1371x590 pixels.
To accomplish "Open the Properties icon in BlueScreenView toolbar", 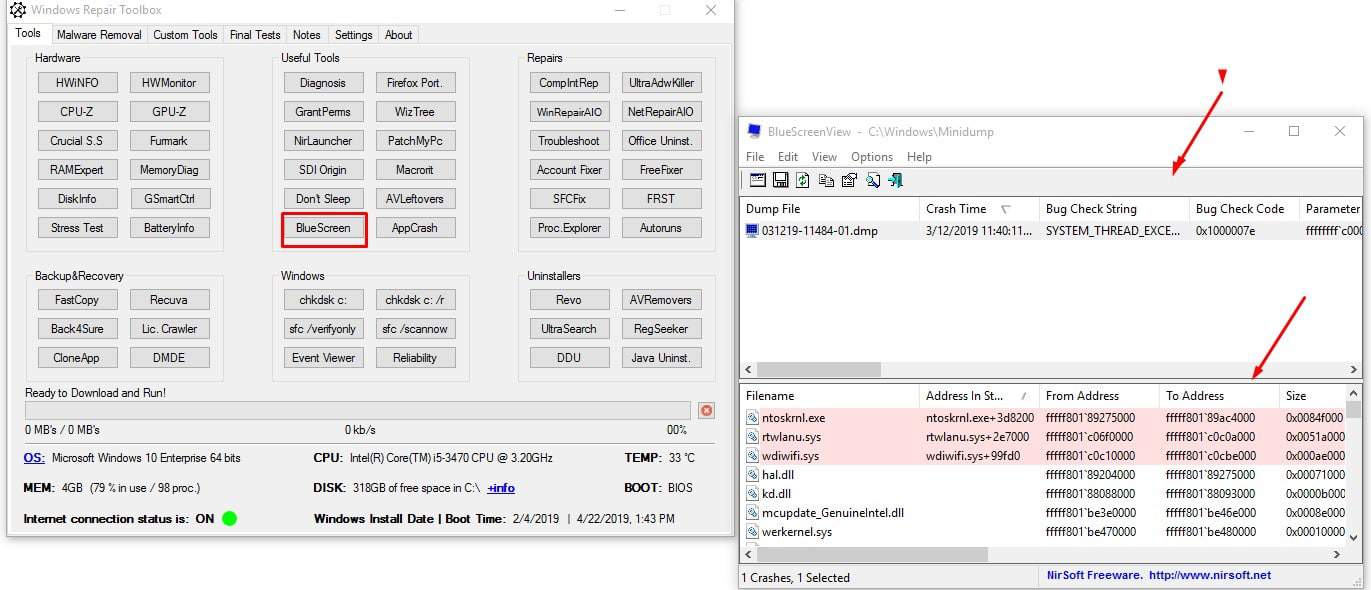I will [849, 180].
